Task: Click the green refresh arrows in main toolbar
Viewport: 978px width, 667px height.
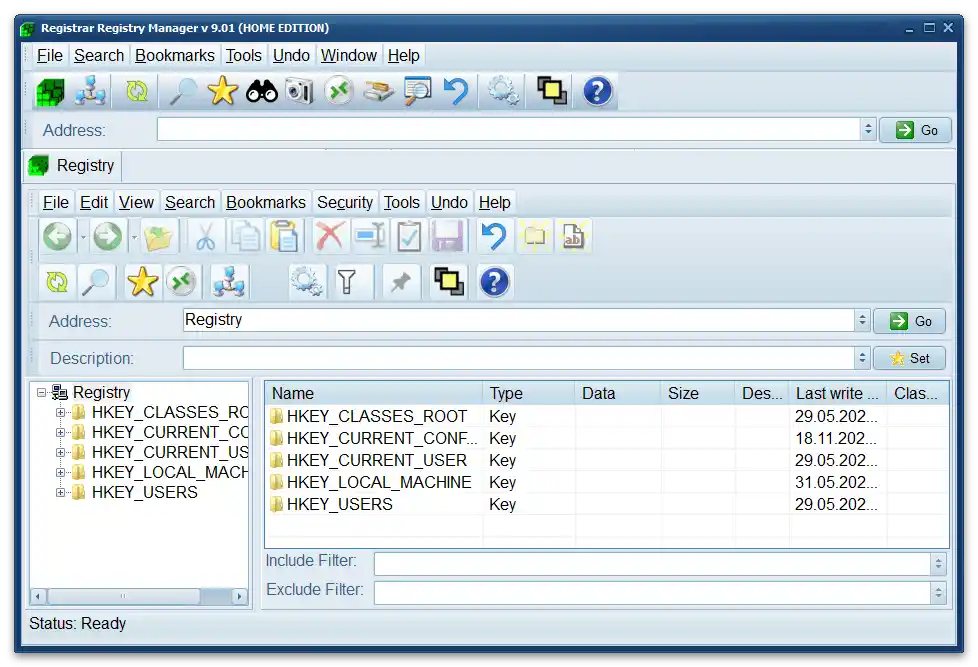Action: click(137, 92)
